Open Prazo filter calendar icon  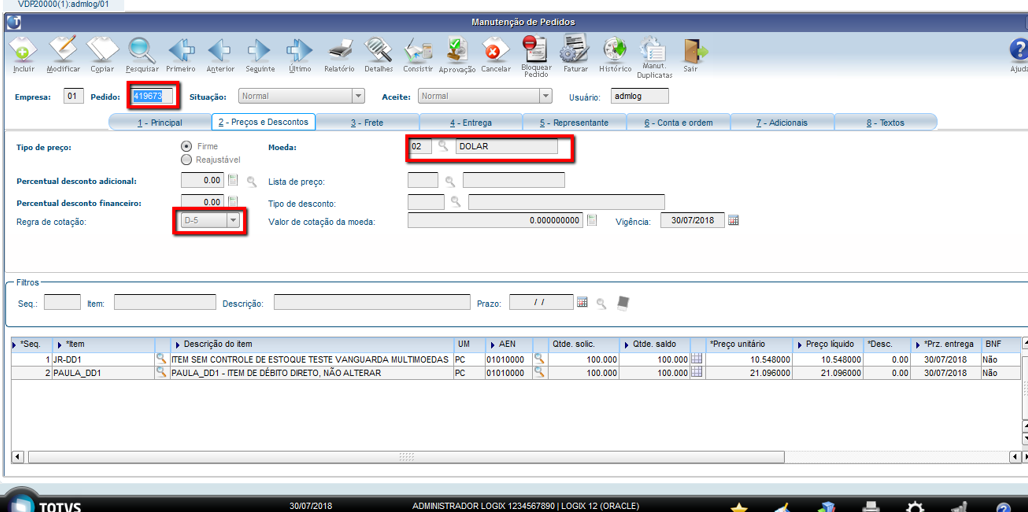[582, 302]
